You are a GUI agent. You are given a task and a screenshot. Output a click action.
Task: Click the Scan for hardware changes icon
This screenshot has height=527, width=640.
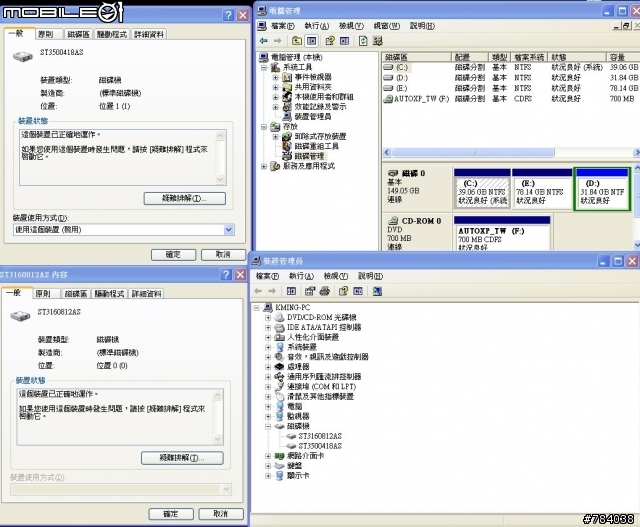click(x=377, y=291)
